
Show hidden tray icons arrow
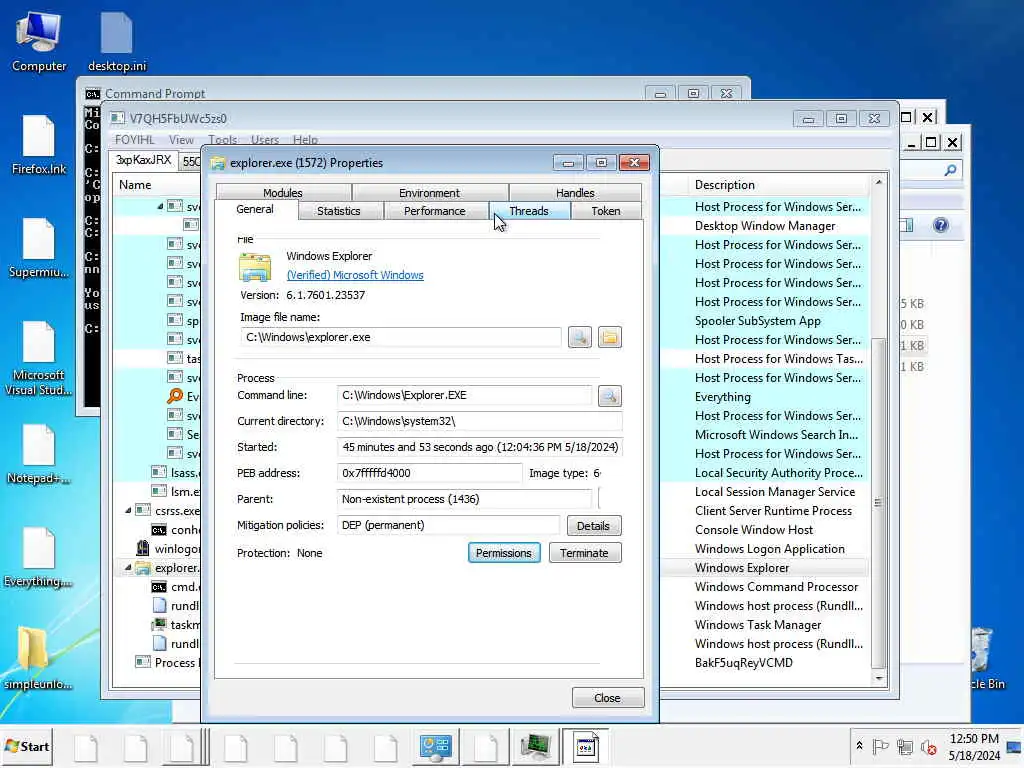pyautogui.click(x=859, y=745)
